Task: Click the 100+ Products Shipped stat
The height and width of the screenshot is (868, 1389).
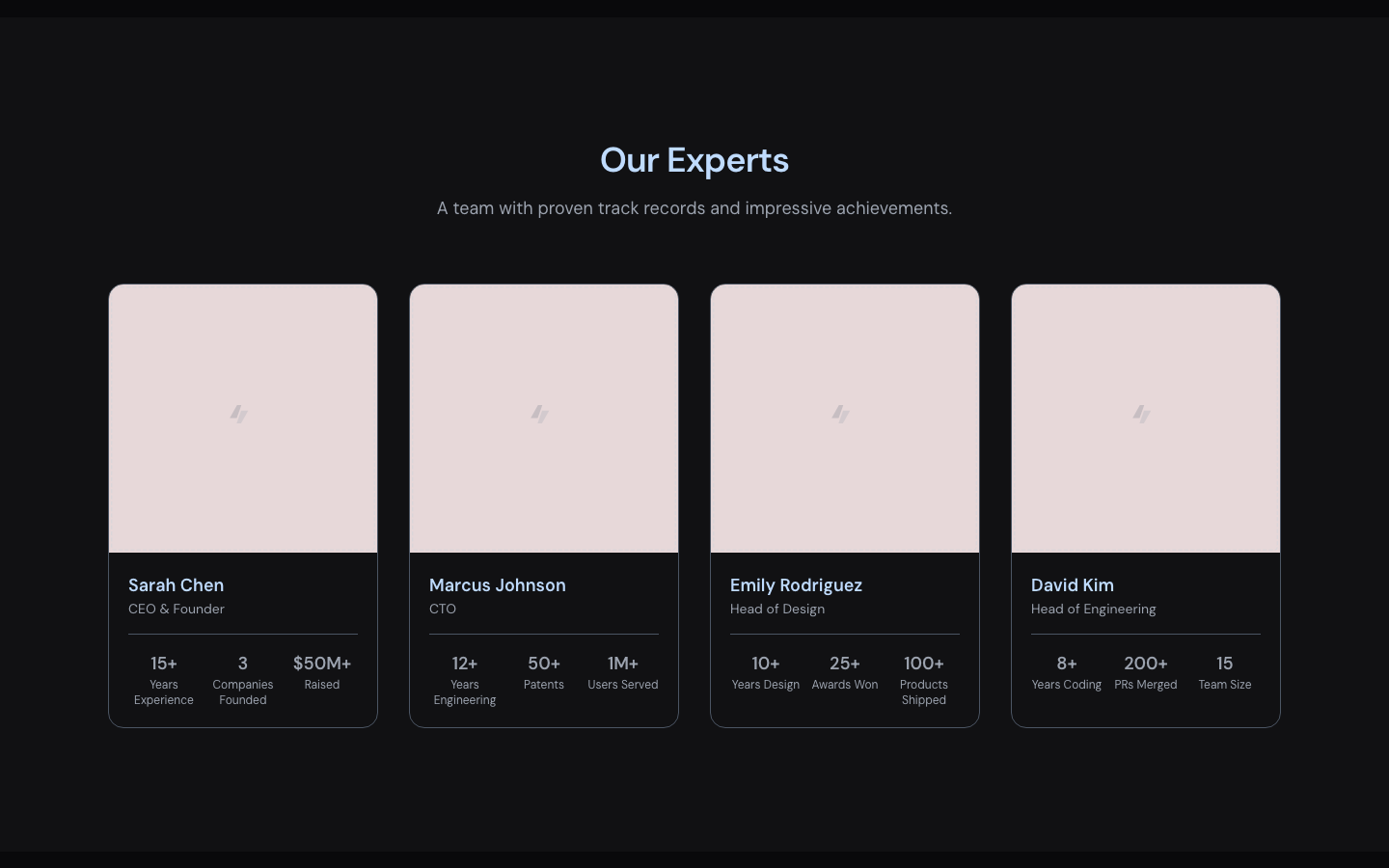Action: coord(924,680)
